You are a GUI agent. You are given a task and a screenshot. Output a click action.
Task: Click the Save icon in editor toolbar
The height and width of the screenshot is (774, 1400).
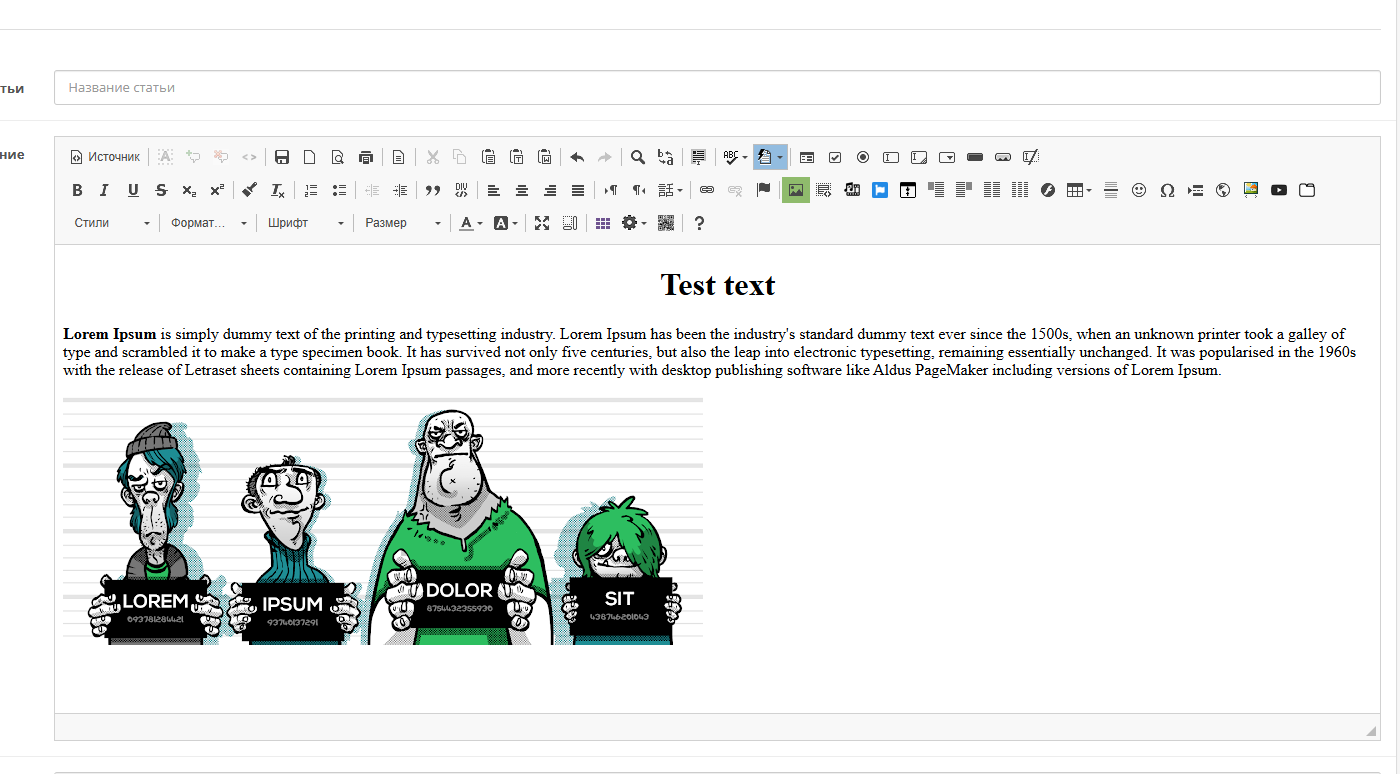click(x=282, y=157)
